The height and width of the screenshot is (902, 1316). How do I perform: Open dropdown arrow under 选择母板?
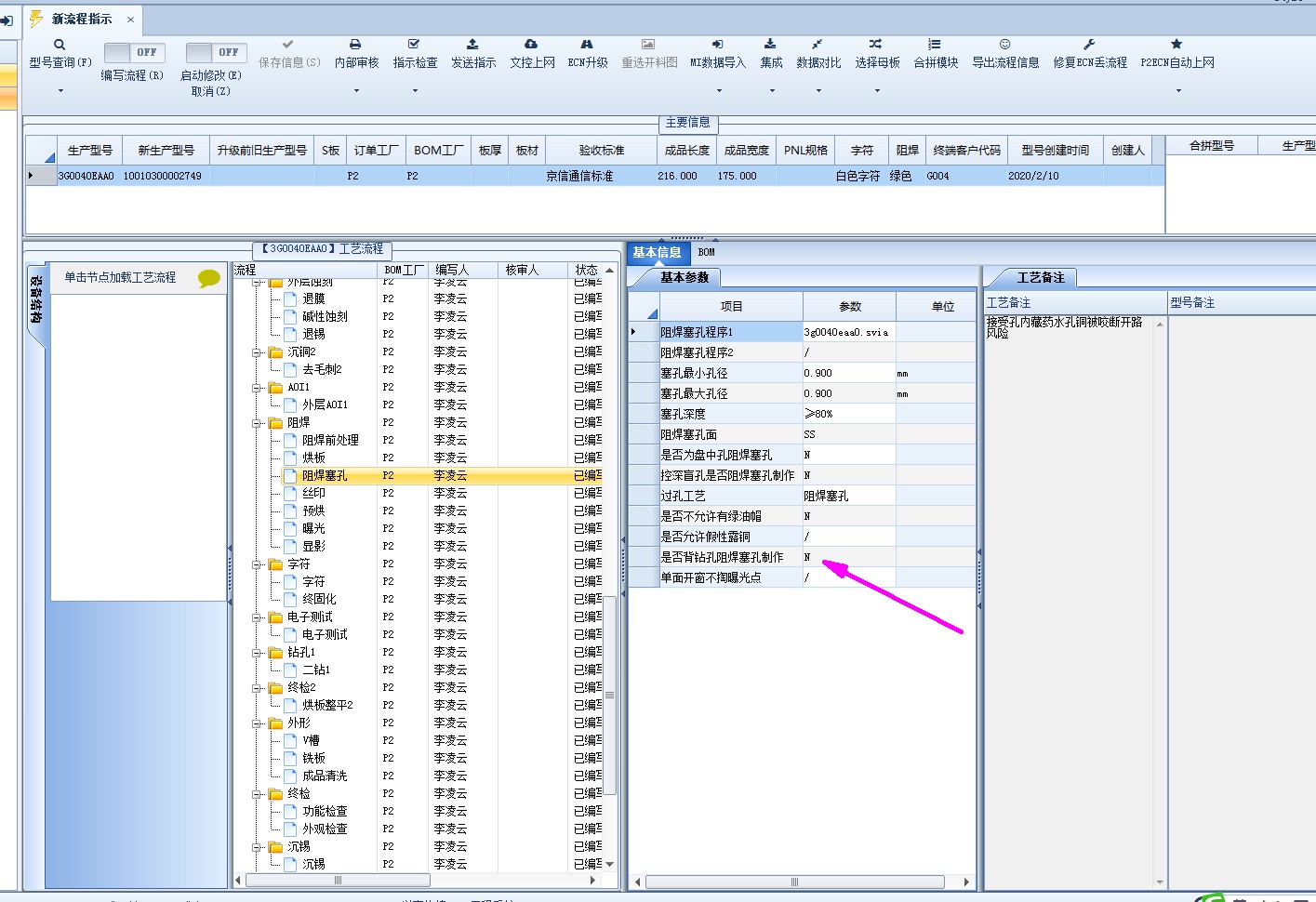[877, 91]
